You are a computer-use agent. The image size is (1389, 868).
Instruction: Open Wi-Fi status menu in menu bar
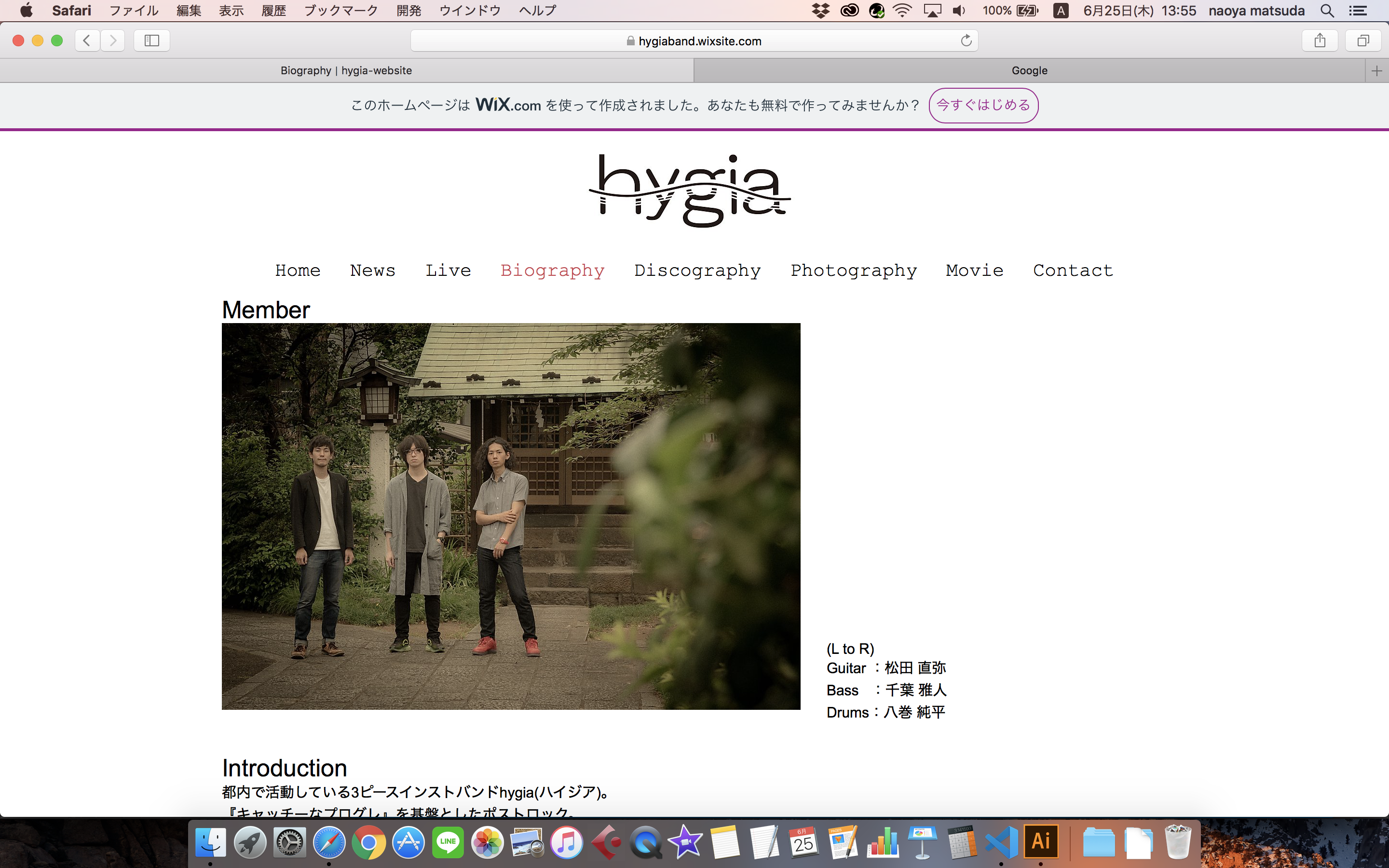click(902, 10)
